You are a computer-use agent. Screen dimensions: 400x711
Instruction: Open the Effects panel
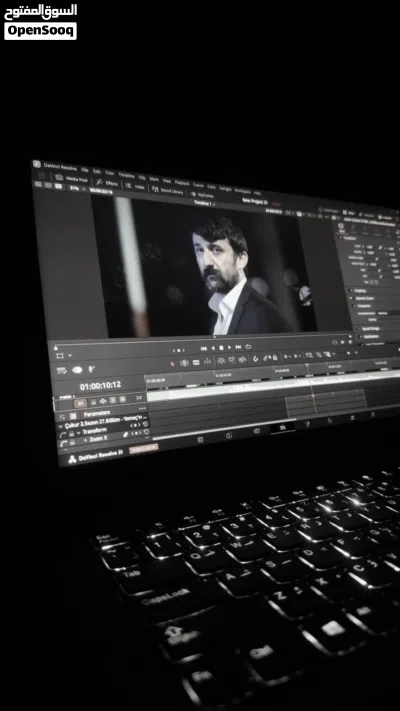[107, 183]
